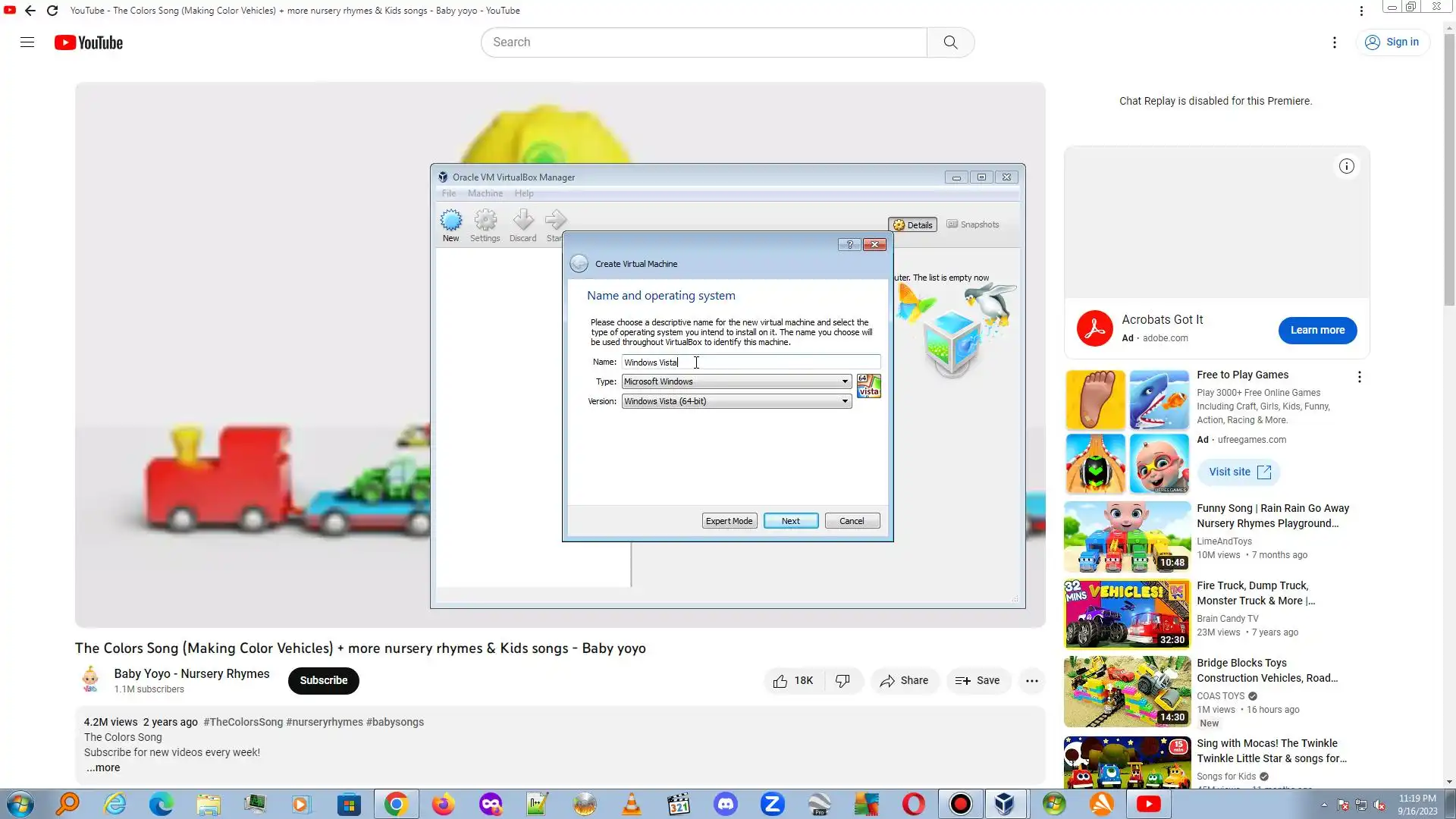Viewport: 1456px width, 819px height.
Task: Click Learn more on Acrobat ad
Action: [x=1317, y=331]
